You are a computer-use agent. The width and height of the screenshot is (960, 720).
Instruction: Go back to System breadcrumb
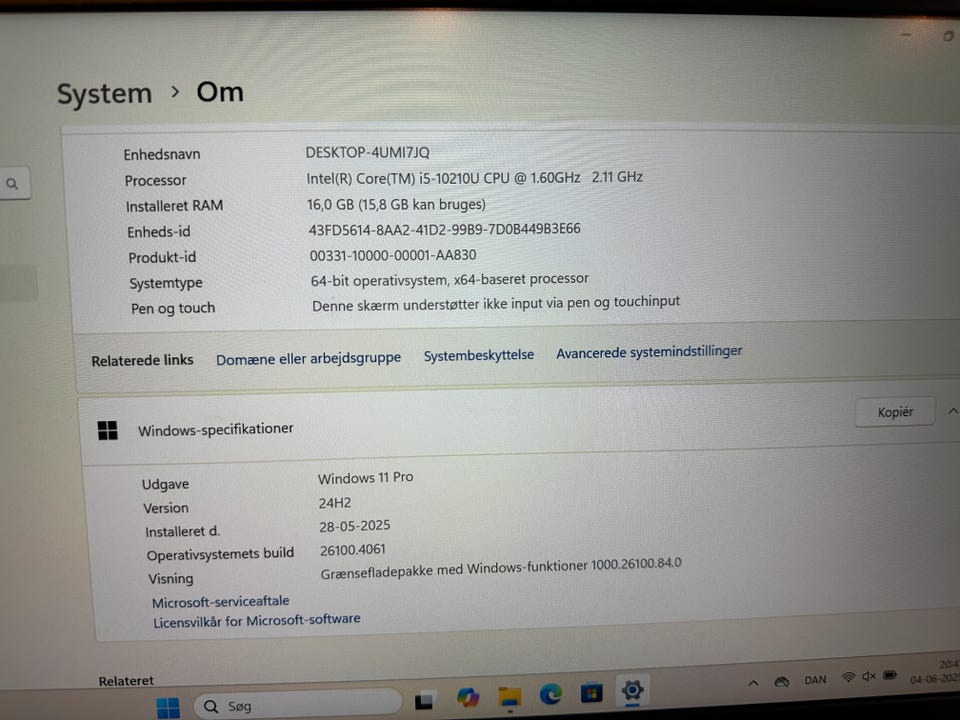(x=105, y=94)
